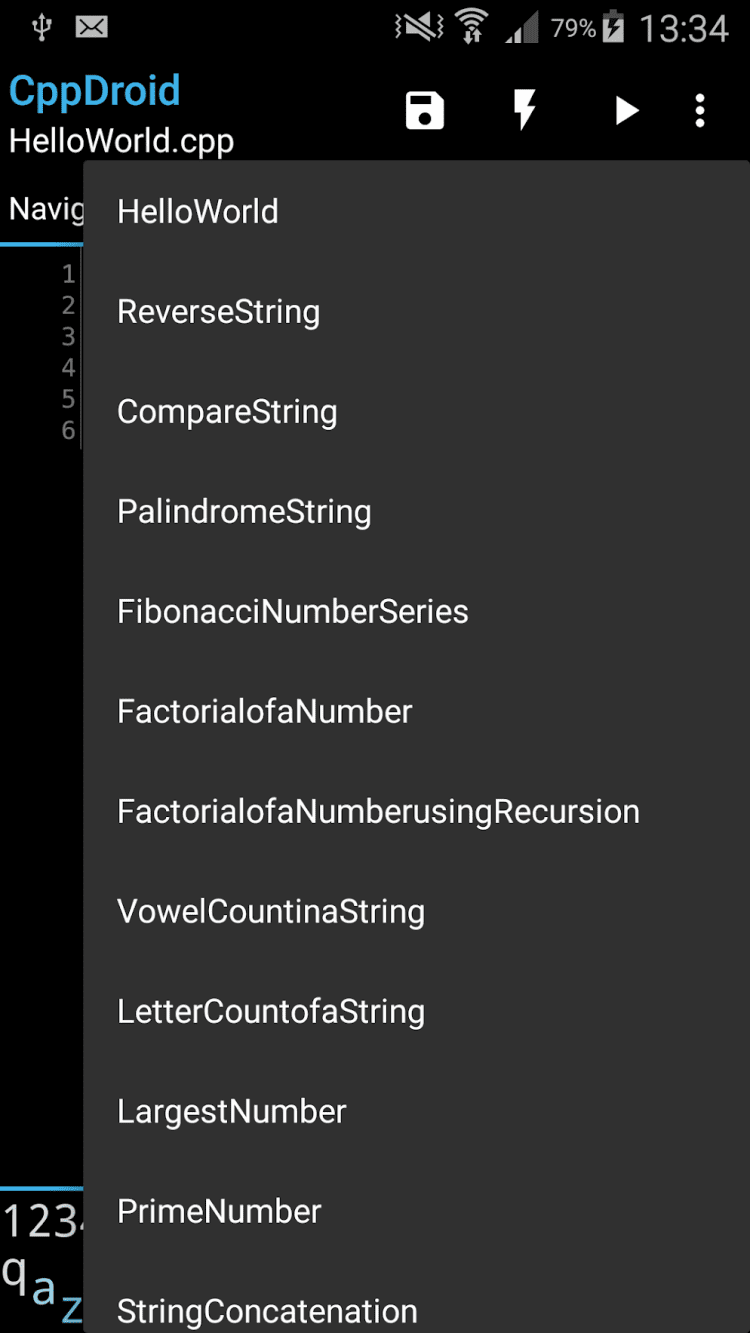750x1333 pixels.
Task: Select HelloWorld from the examples list
Action: pyautogui.click(x=198, y=212)
